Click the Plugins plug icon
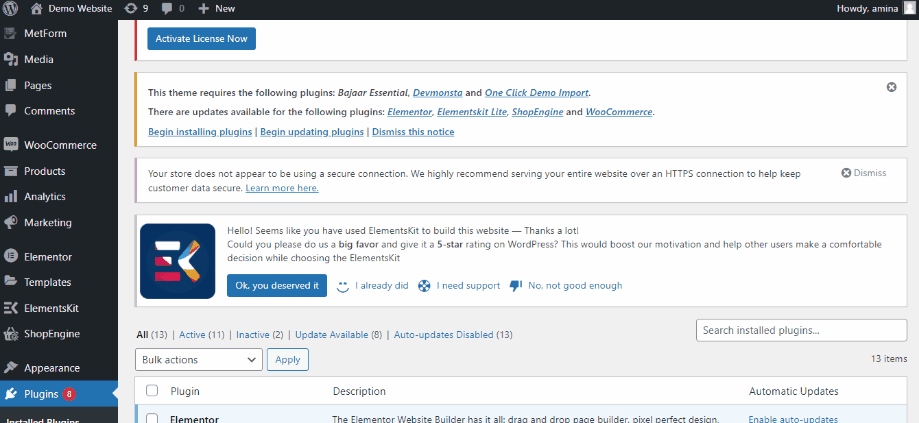 point(10,394)
